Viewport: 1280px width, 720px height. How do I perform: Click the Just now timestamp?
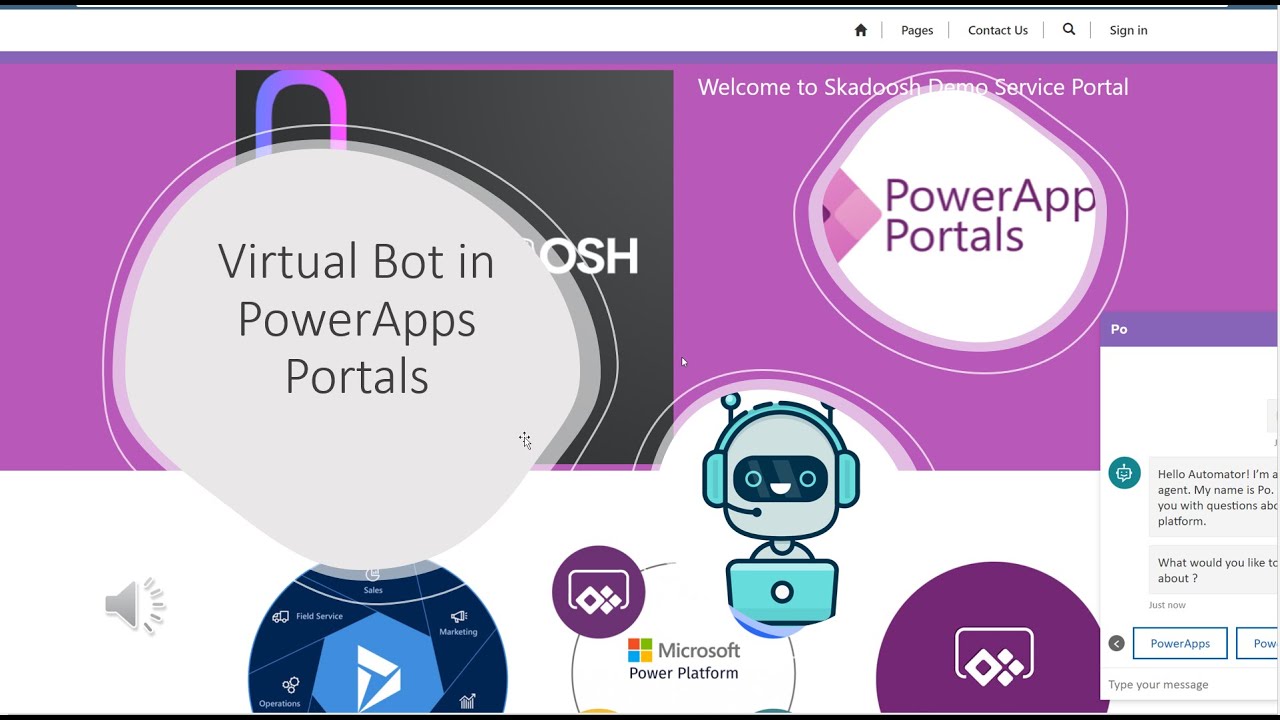[1167, 605]
